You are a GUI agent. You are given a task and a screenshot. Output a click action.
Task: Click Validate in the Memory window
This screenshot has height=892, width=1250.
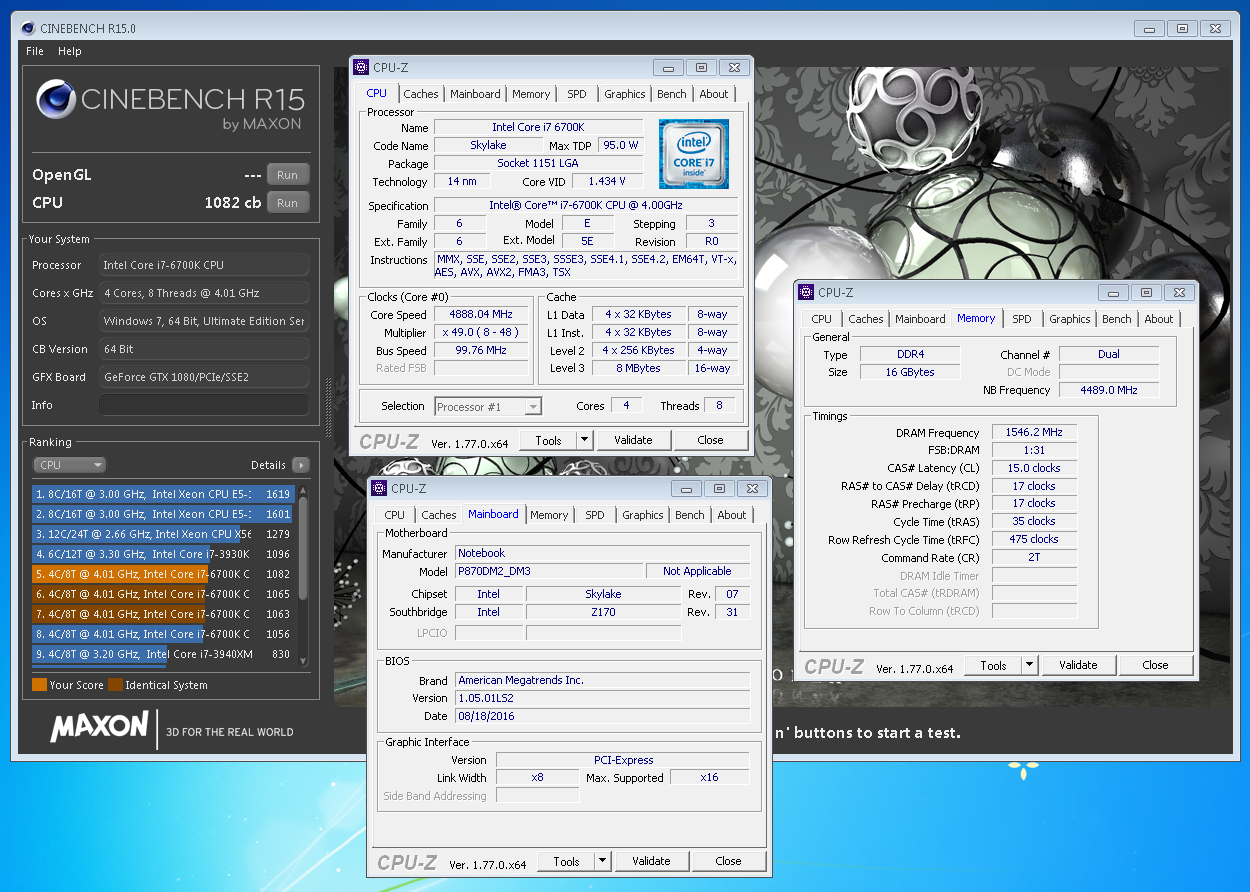point(1078,665)
